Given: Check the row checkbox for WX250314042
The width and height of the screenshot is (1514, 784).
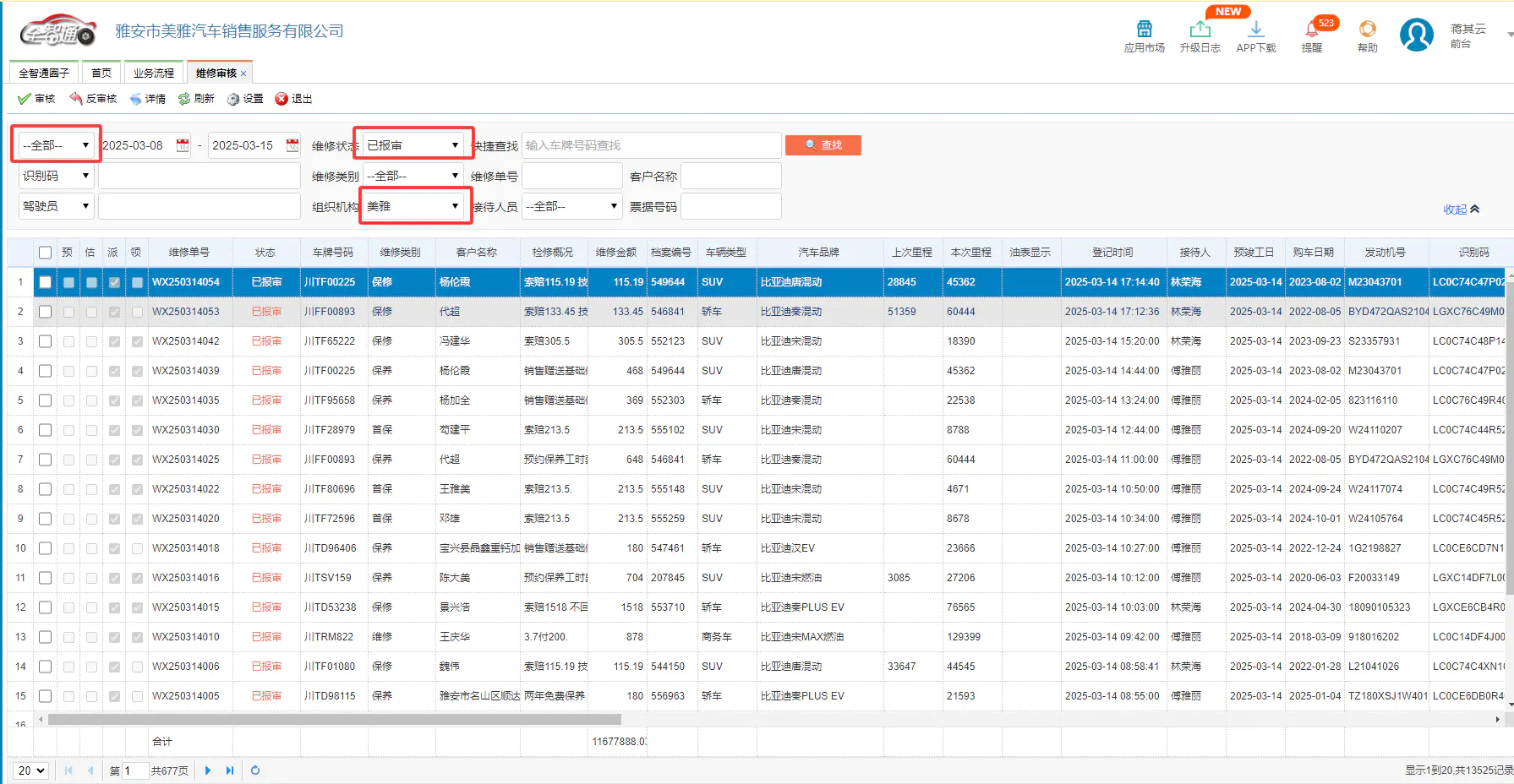Looking at the screenshot, I should click(46, 341).
